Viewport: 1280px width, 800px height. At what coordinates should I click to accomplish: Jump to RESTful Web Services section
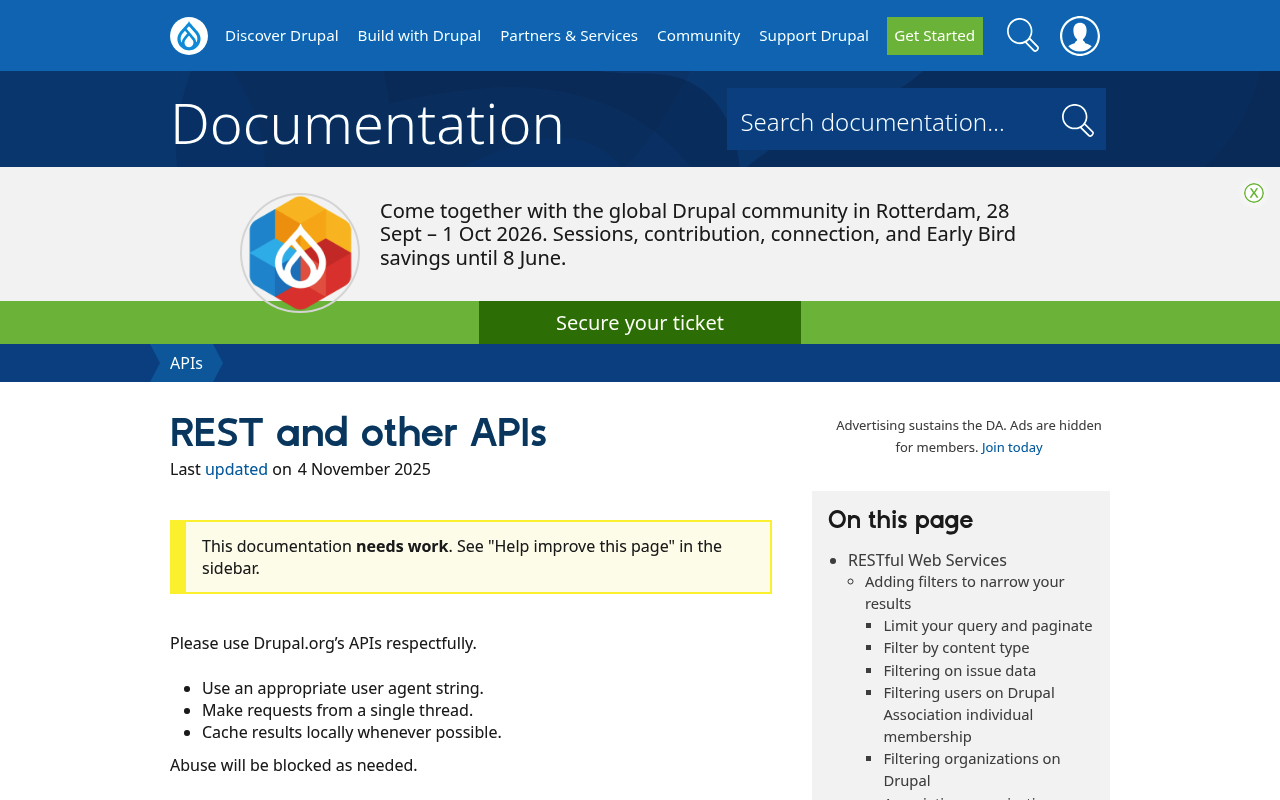tap(927, 560)
